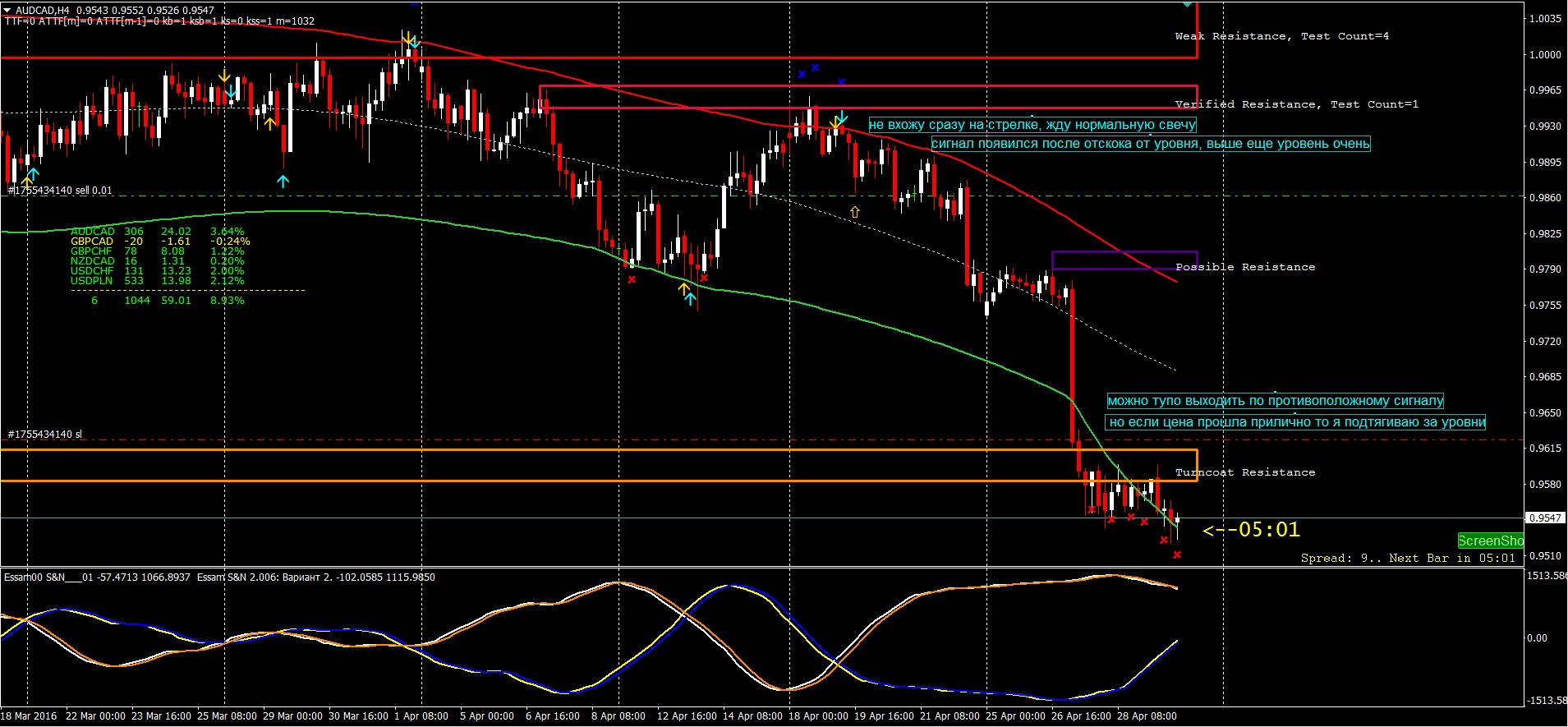Click the '18 Mar 2016' date on the time axis
The width and height of the screenshot is (1568, 727).
click(30, 716)
